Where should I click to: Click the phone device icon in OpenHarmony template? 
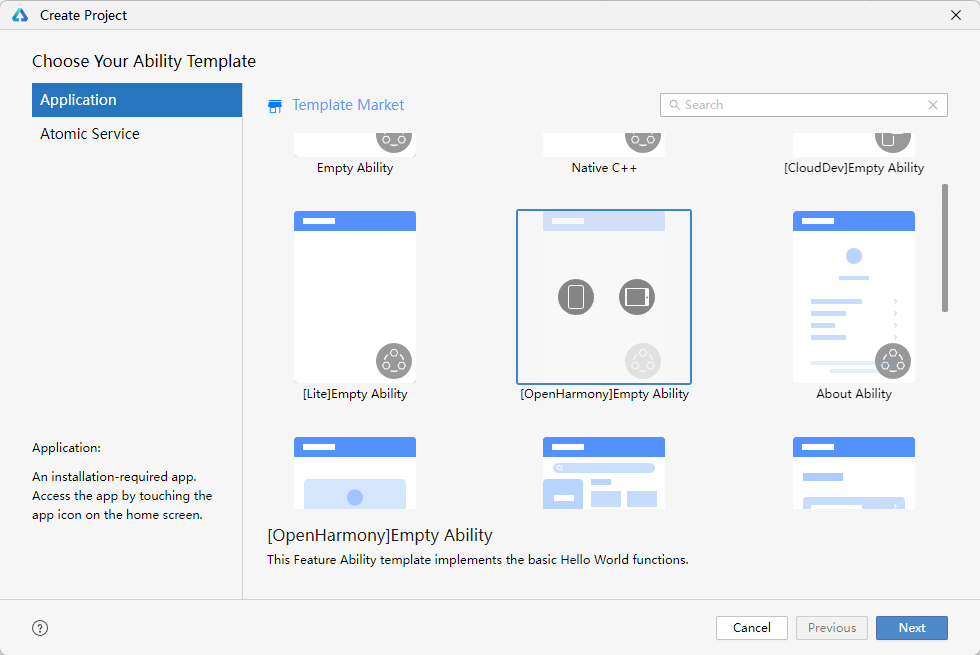576,297
